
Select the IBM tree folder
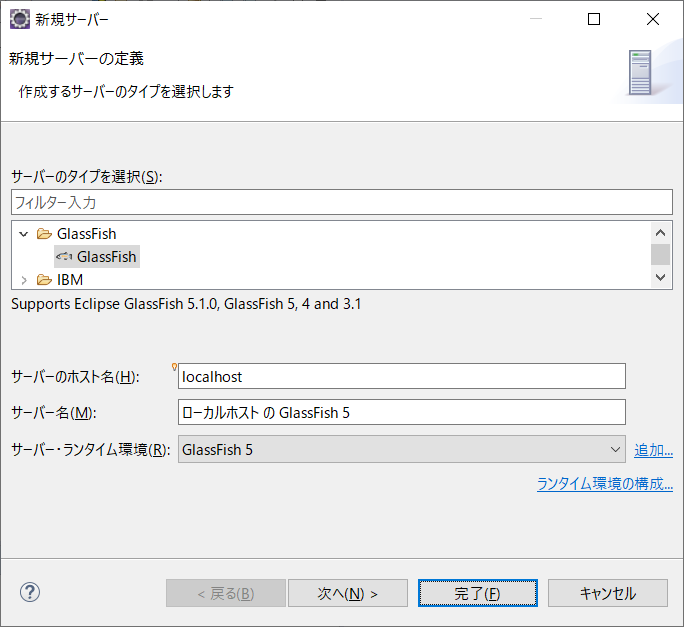(70, 280)
